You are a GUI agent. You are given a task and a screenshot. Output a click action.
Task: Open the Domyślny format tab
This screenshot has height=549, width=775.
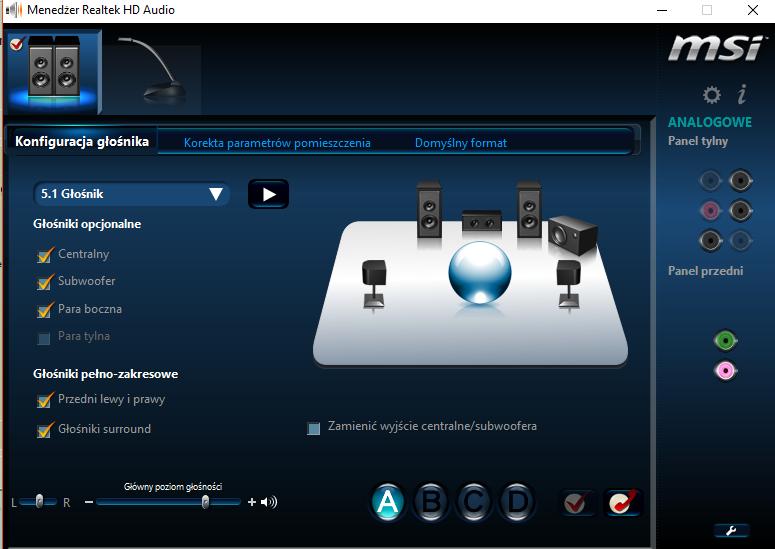[x=461, y=143]
